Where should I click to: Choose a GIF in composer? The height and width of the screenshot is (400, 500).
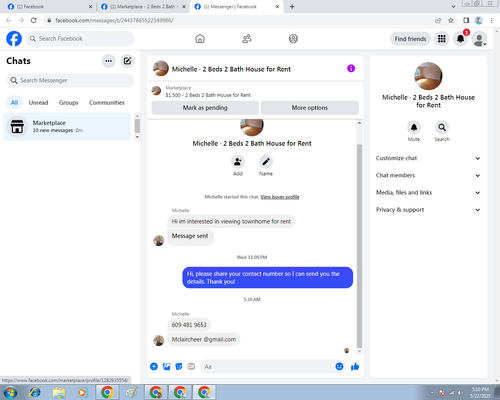coord(191,367)
